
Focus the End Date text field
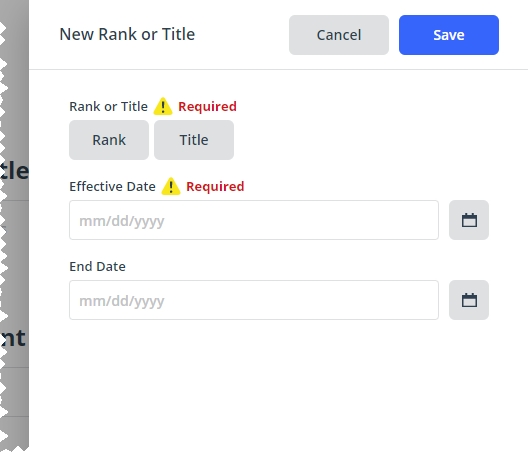pos(254,300)
